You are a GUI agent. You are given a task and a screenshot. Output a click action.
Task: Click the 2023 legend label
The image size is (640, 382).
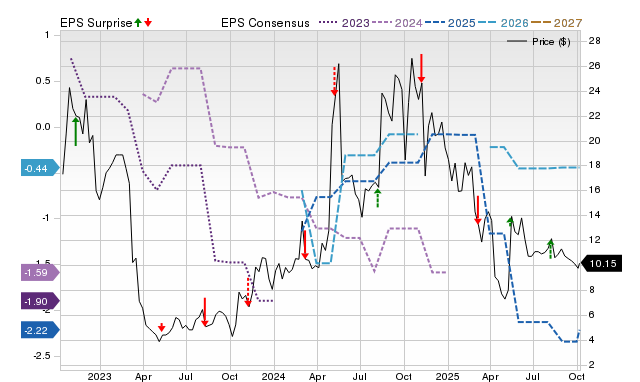pyautogui.click(x=356, y=23)
